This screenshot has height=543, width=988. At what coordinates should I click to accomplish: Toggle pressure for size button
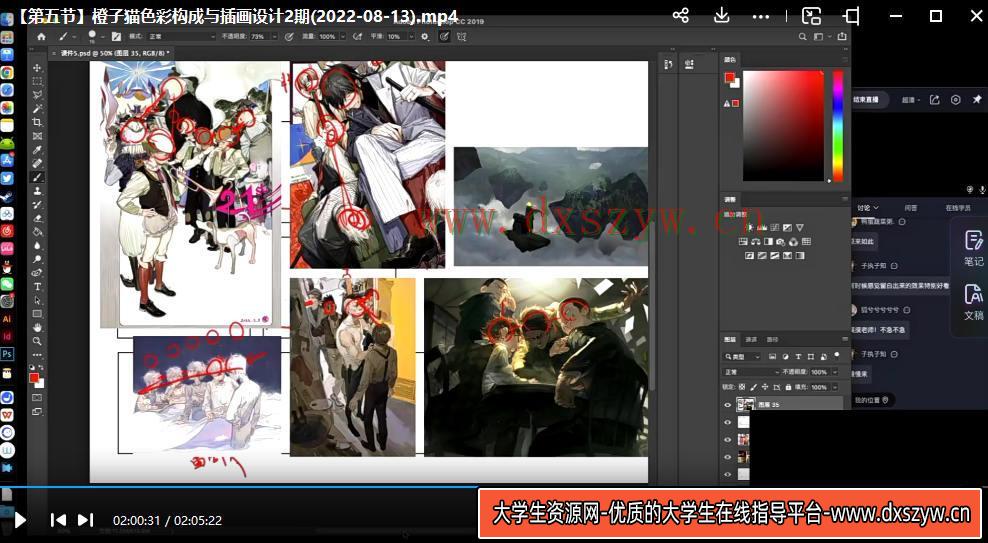[444, 37]
